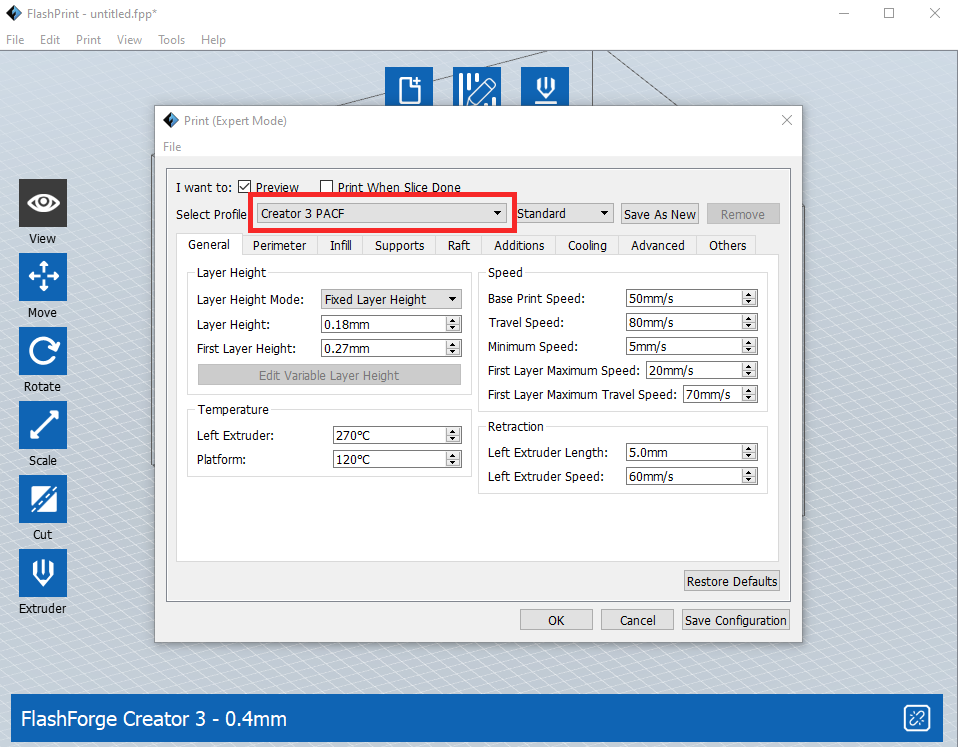Click Edit Variable Layer Height button

point(329,375)
